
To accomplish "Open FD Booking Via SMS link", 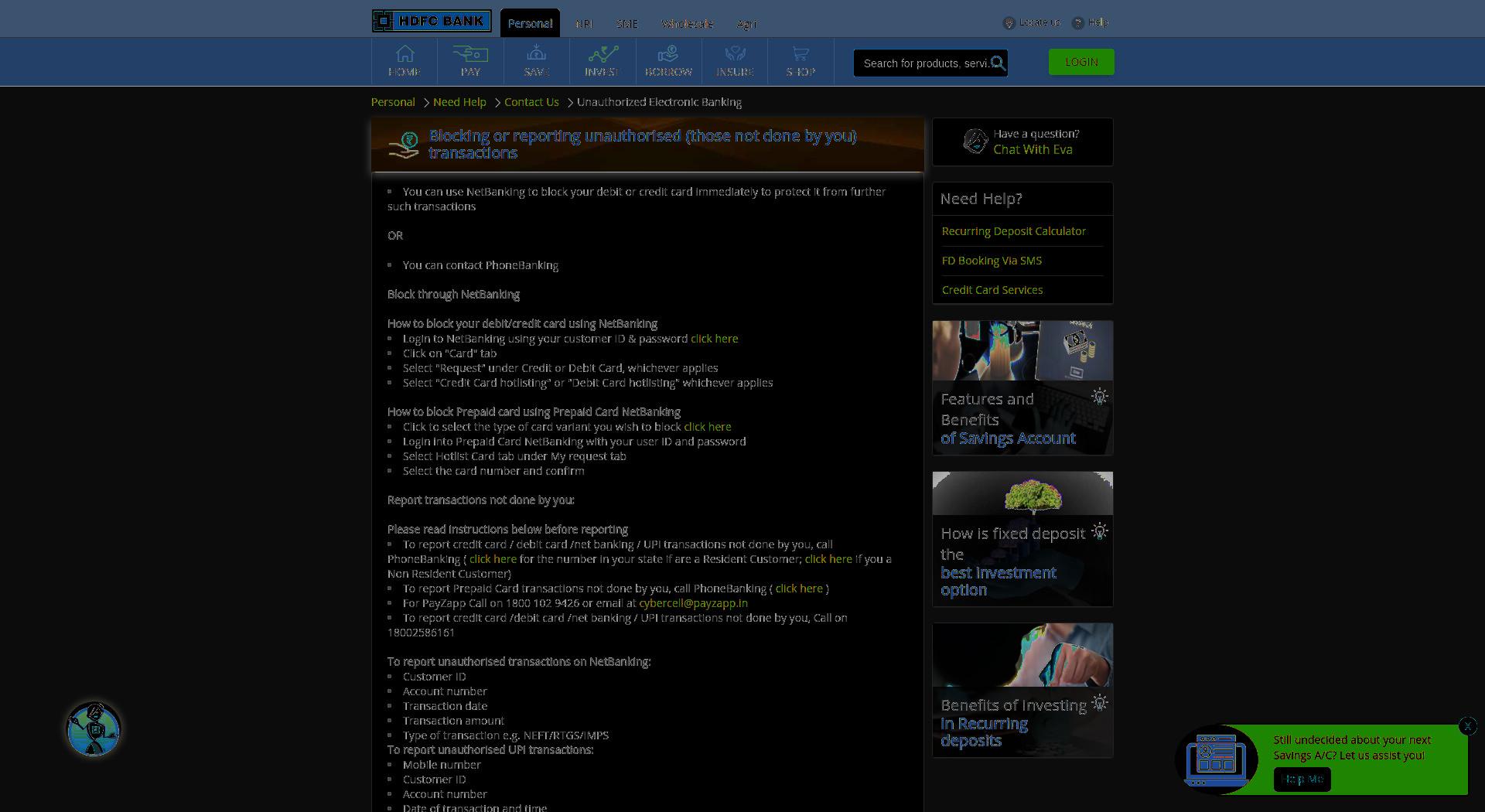I will 992,261.
